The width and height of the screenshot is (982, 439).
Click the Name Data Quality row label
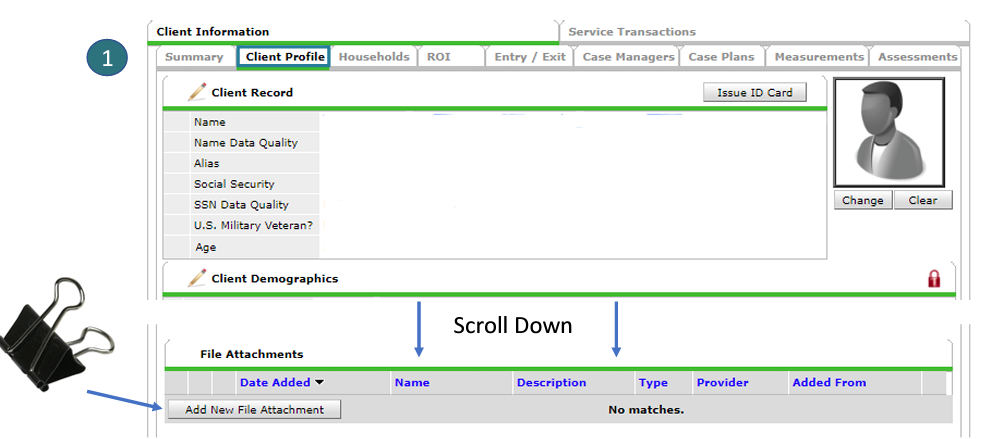pos(246,143)
